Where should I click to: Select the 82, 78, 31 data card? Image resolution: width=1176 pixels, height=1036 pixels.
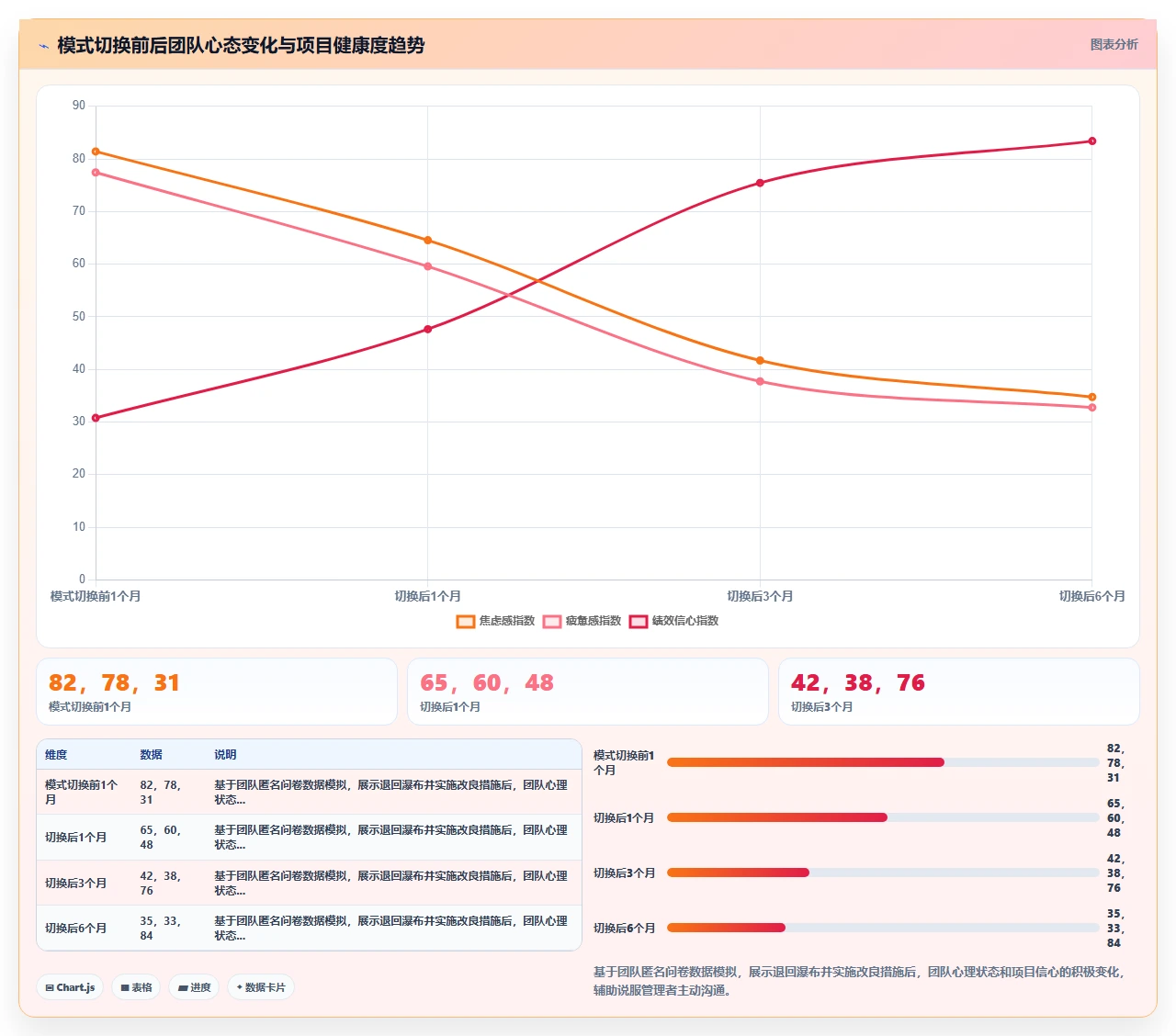(217, 692)
